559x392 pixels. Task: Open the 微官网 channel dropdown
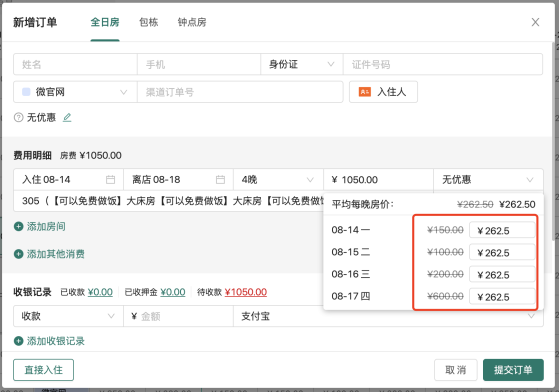(x=75, y=92)
